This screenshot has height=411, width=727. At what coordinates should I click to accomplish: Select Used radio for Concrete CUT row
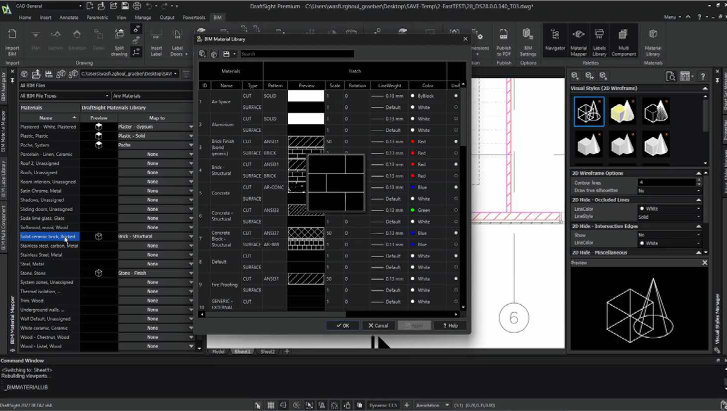click(456, 187)
